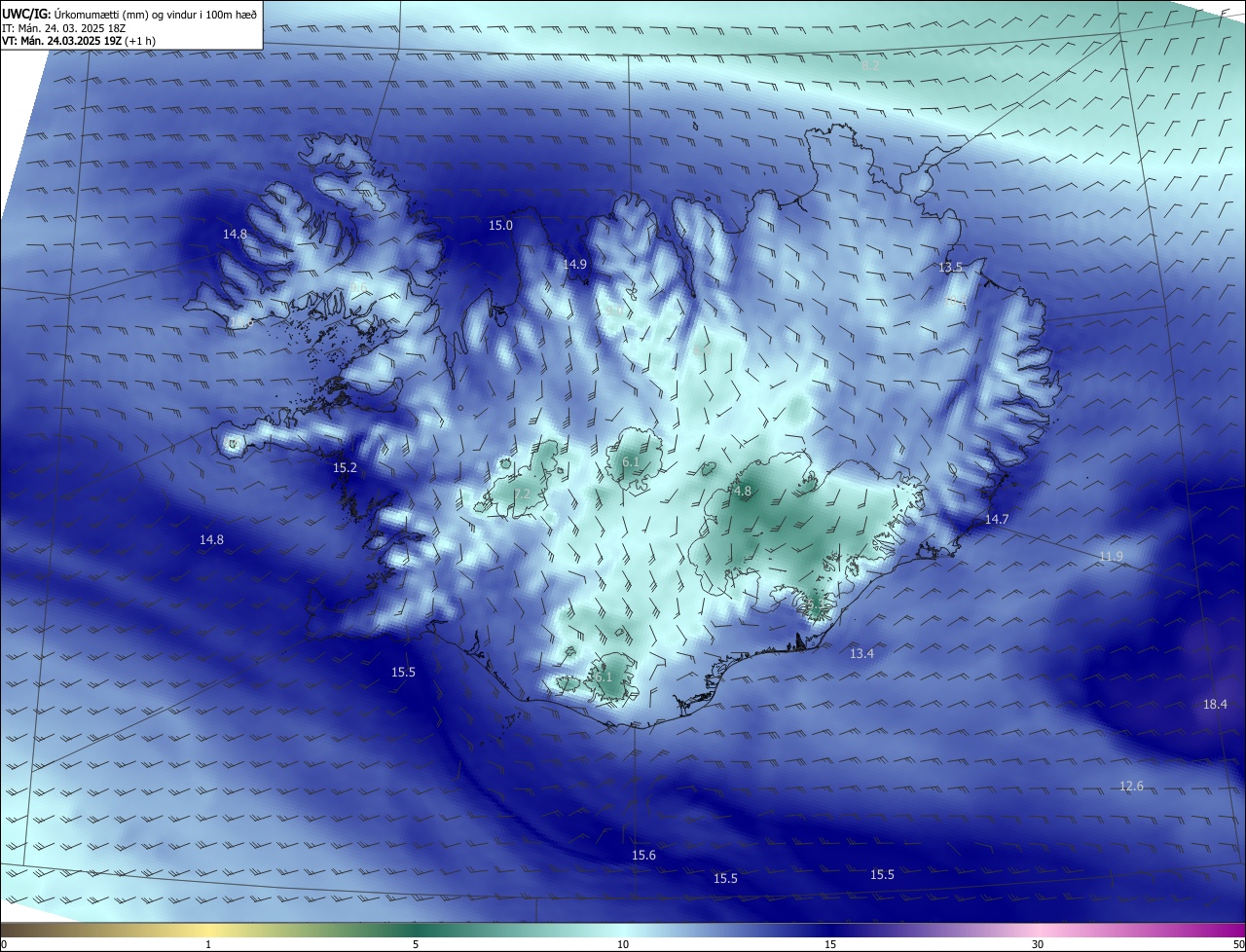Click the 1 label under the color scale
The image size is (1246, 952).
coord(208,944)
